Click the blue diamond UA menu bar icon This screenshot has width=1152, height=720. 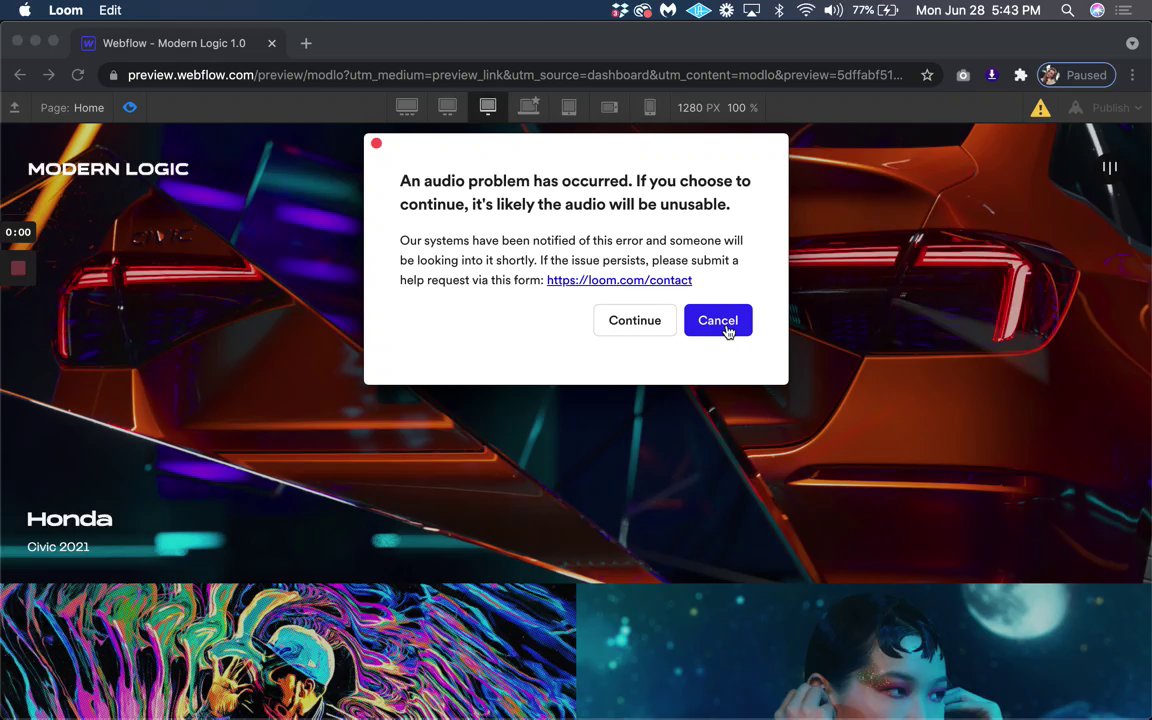tap(698, 10)
